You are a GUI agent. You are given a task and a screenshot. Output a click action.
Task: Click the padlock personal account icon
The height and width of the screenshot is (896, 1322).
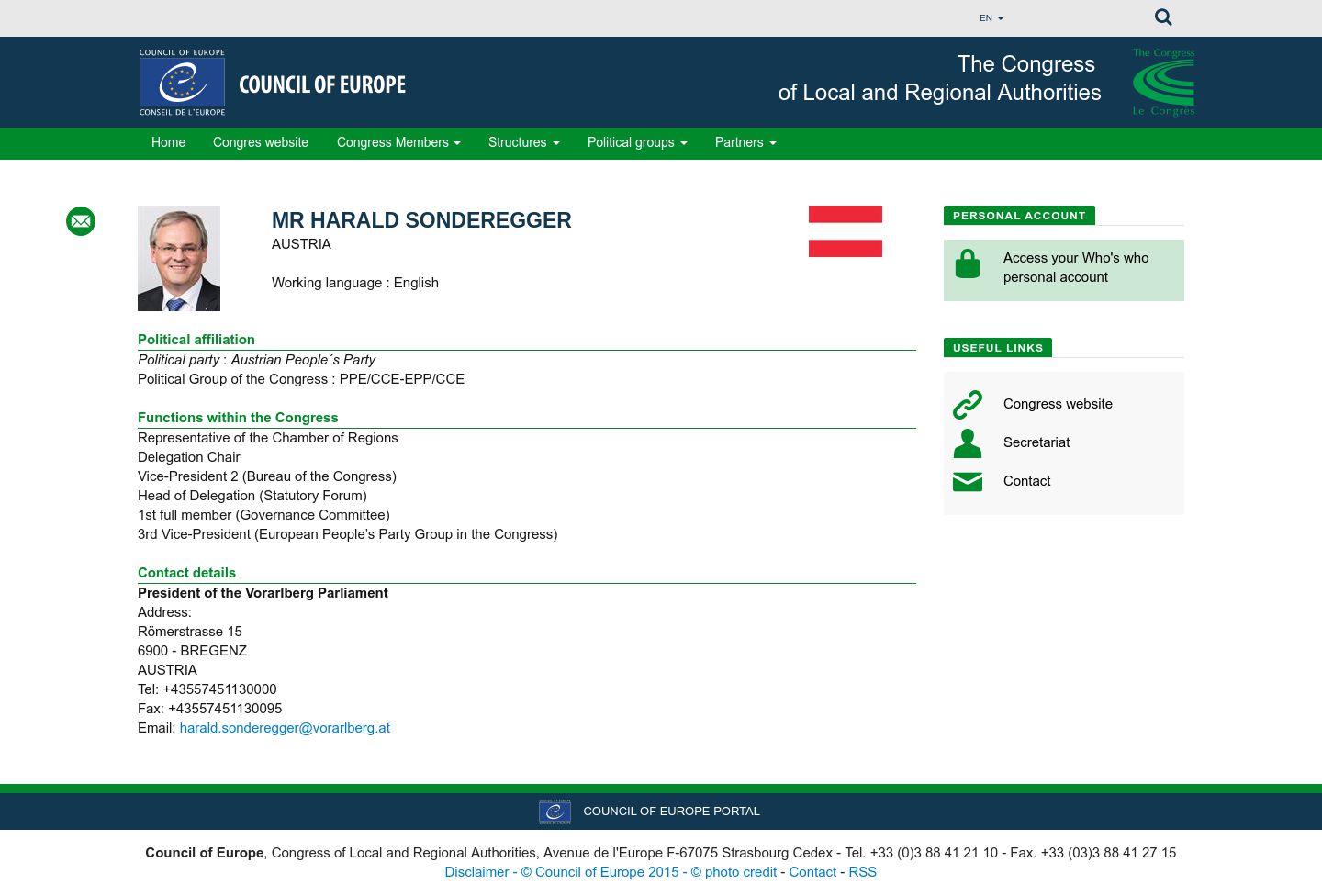(x=968, y=263)
